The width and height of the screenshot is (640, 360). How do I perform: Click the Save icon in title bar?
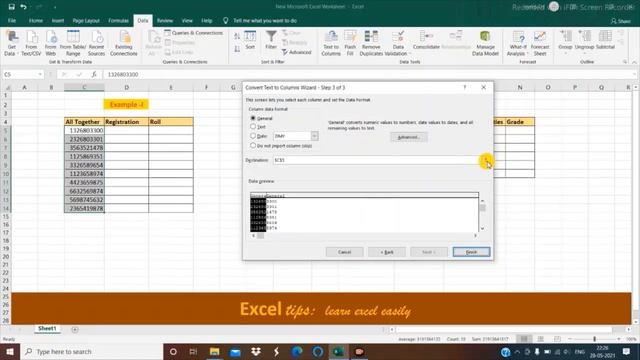(x=11, y=7)
